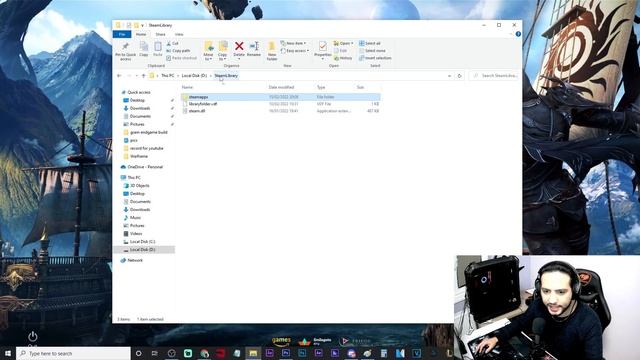Open the Chrome icon on the taskbar
Image resolution: width=640 pixels, height=360 pixels.
click(x=204, y=353)
